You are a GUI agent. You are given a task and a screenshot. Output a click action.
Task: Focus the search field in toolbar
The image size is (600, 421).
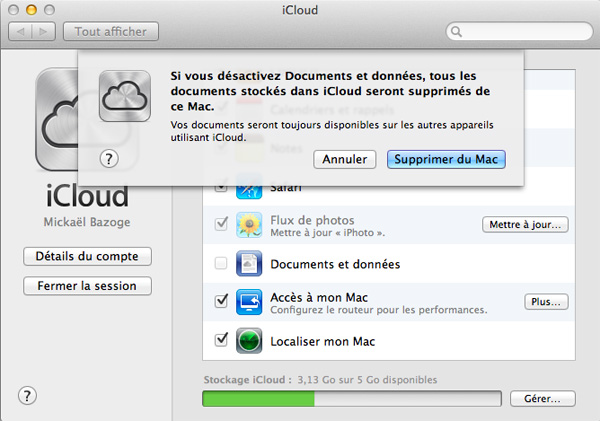coord(519,31)
